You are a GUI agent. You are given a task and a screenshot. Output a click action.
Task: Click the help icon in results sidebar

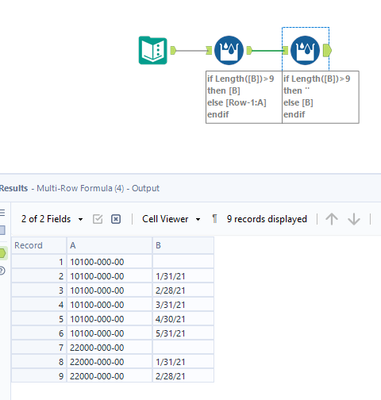(x=2, y=270)
